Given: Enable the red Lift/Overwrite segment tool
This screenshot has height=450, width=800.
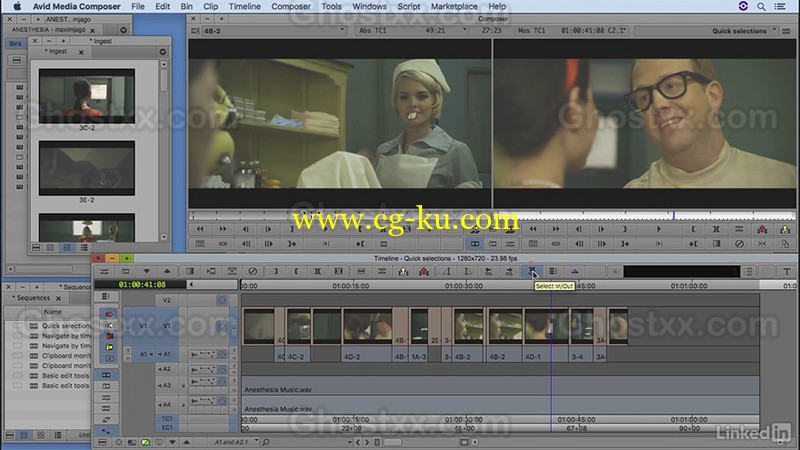Looking at the screenshot, I should [x=109, y=314].
